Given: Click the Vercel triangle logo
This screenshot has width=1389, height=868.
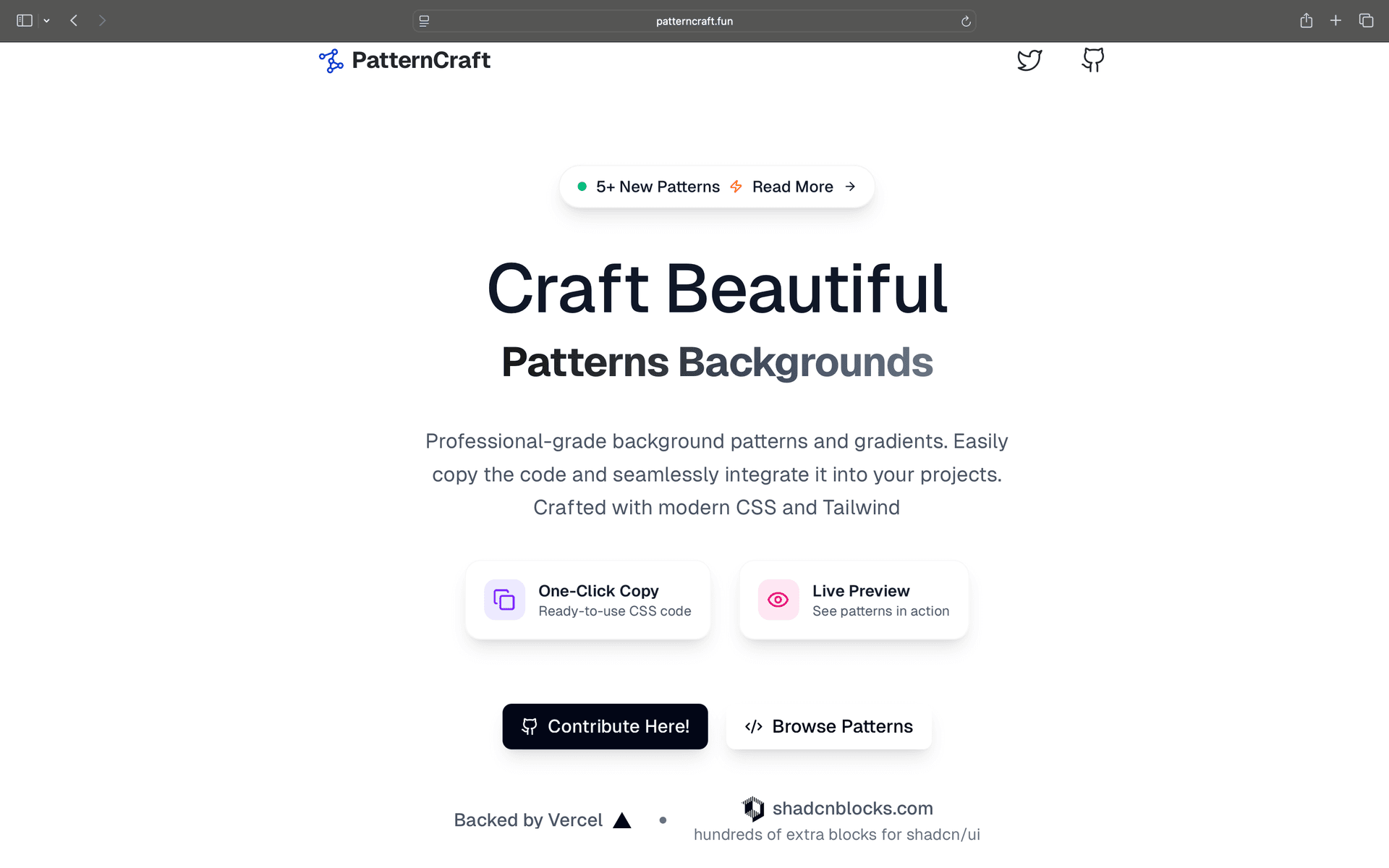Looking at the screenshot, I should (x=622, y=820).
